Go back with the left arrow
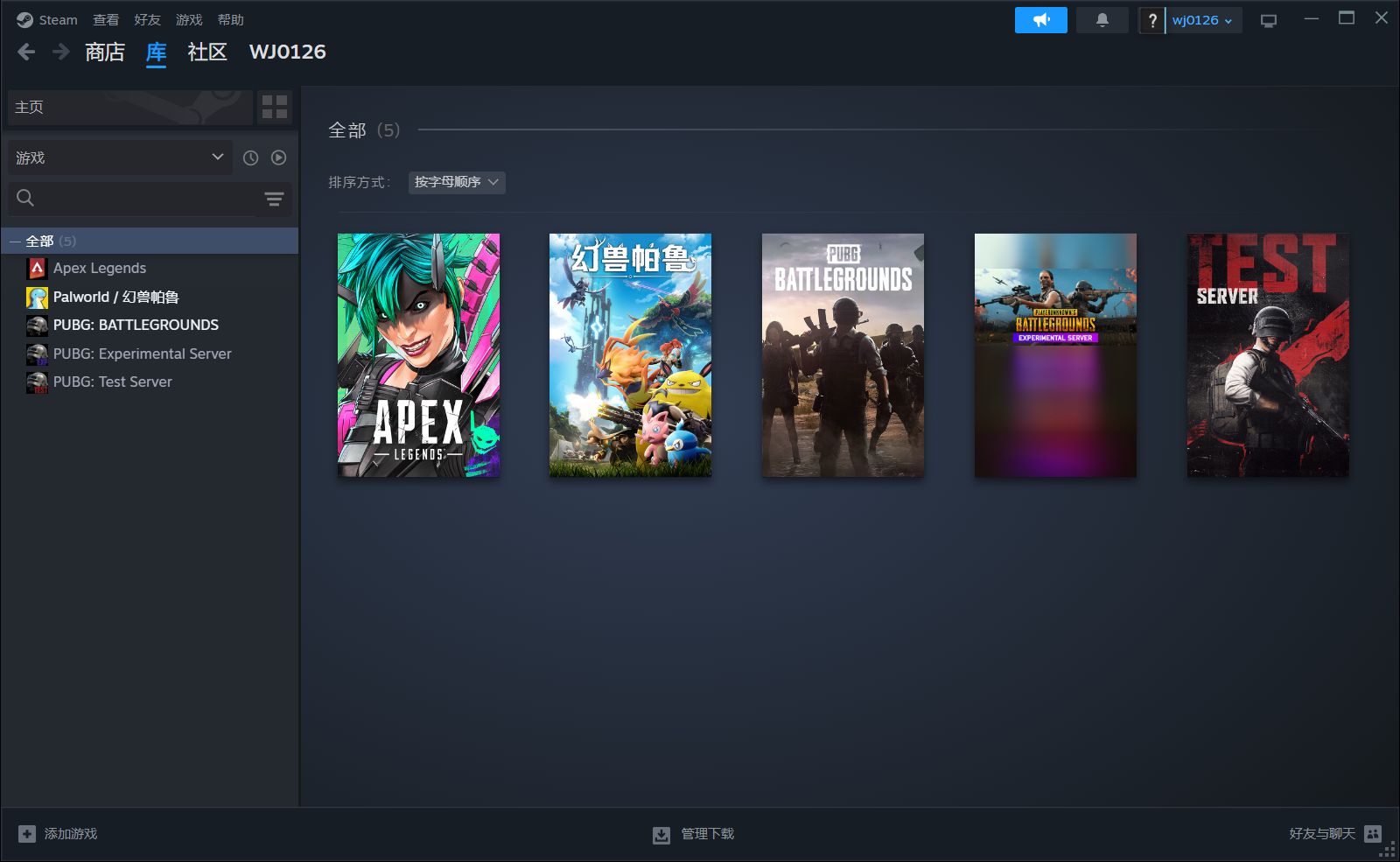Image resolution: width=1400 pixels, height=862 pixels. pyautogui.click(x=26, y=53)
